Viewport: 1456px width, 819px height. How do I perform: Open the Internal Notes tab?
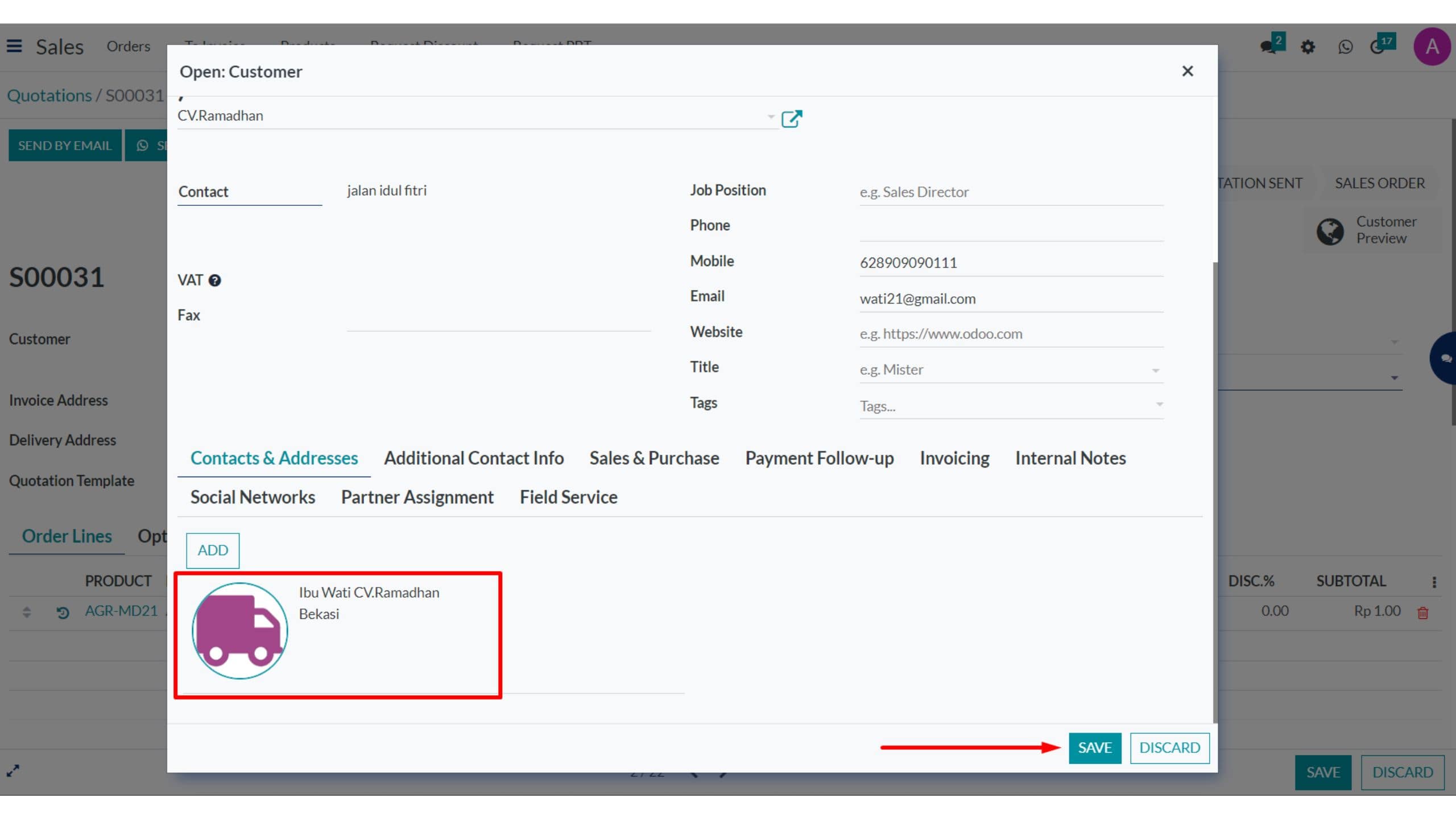[1070, 458]
